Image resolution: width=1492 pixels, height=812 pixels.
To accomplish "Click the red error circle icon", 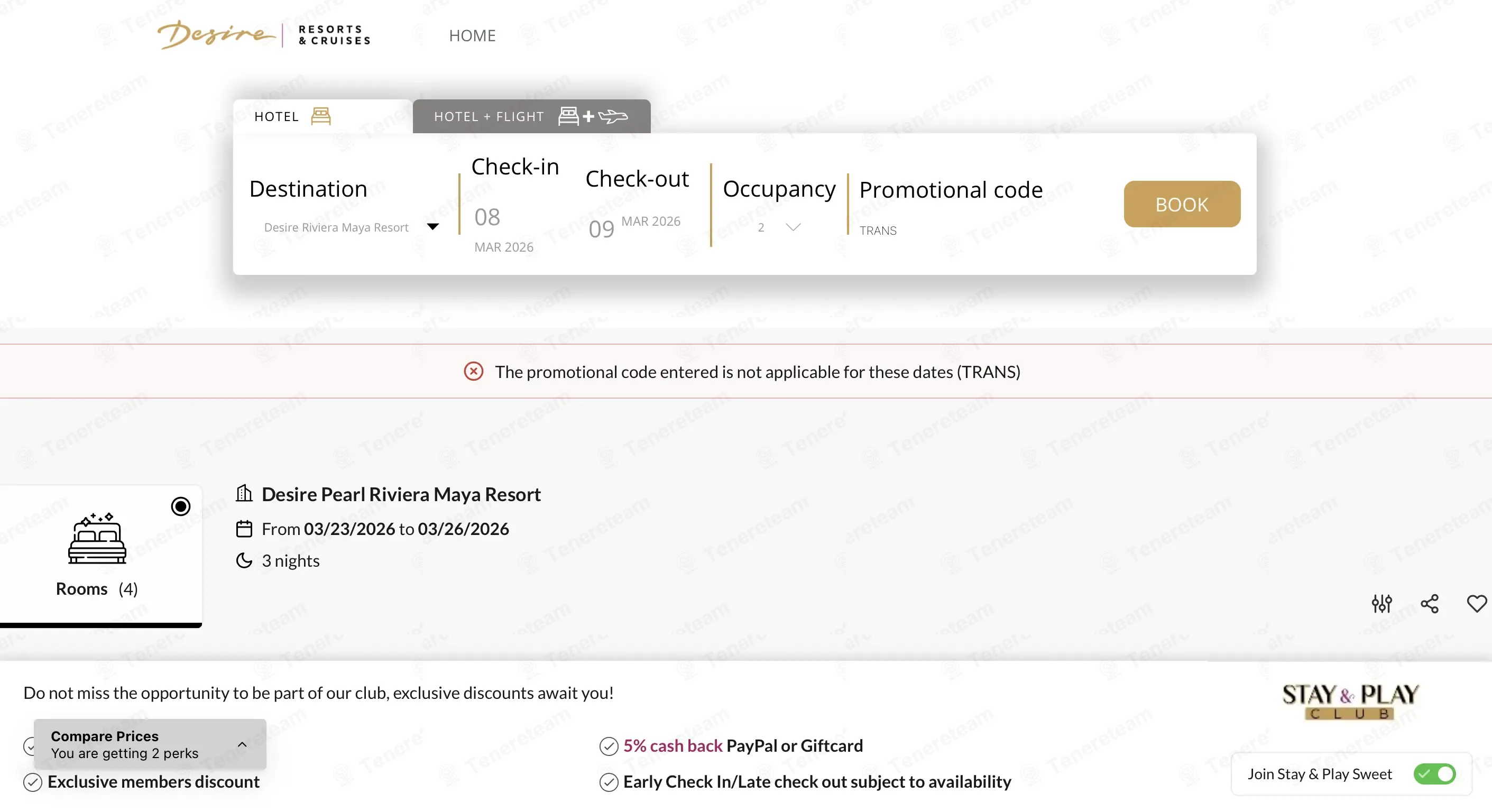I will coord(473,371).
